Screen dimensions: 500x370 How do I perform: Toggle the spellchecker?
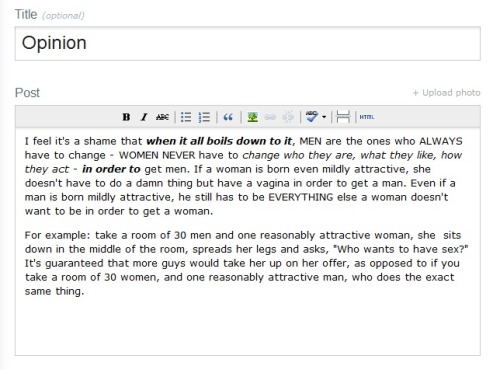click(312, 117)
